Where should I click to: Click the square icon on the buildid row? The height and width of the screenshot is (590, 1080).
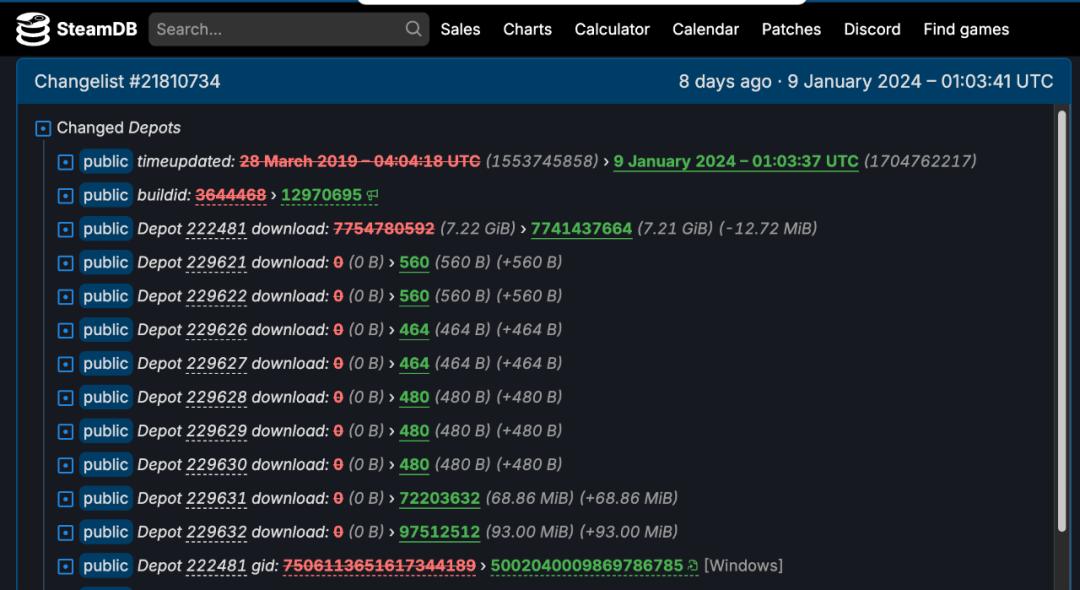(65, 196)
